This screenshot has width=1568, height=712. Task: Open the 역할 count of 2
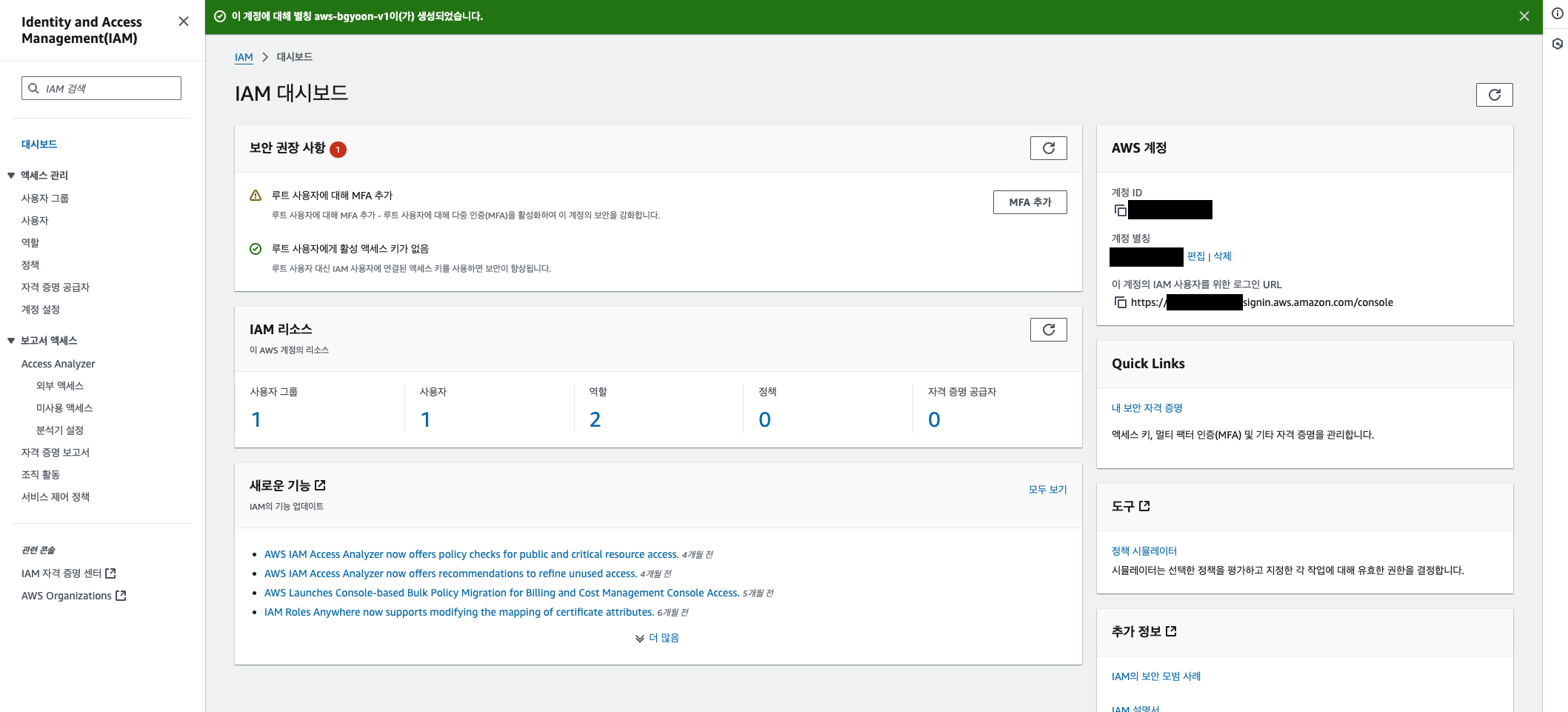pyautogui.click(x=595, y=420)
